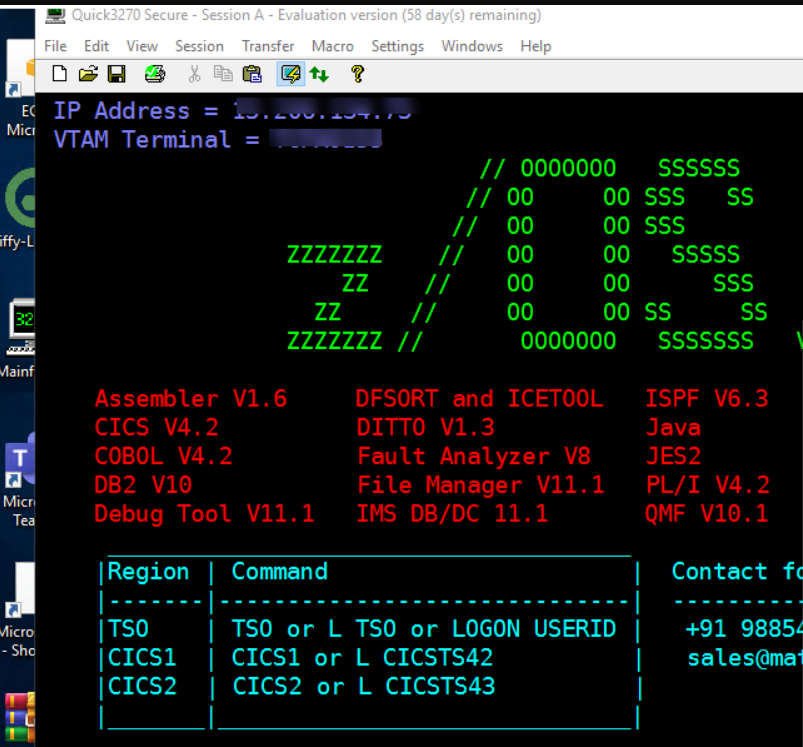Click the TSO region row in terminal
Screen dimensions: 803x747
pyautogui.click(x=369, y=629)
